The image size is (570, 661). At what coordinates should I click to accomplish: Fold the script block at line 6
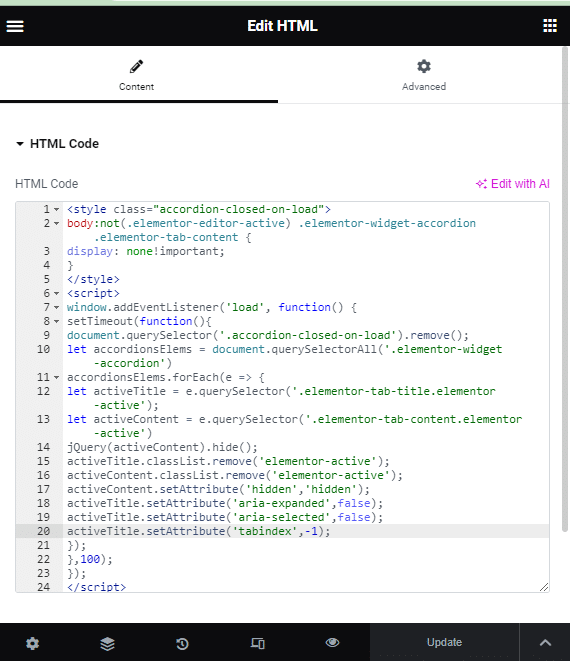[x=56, y=293]
